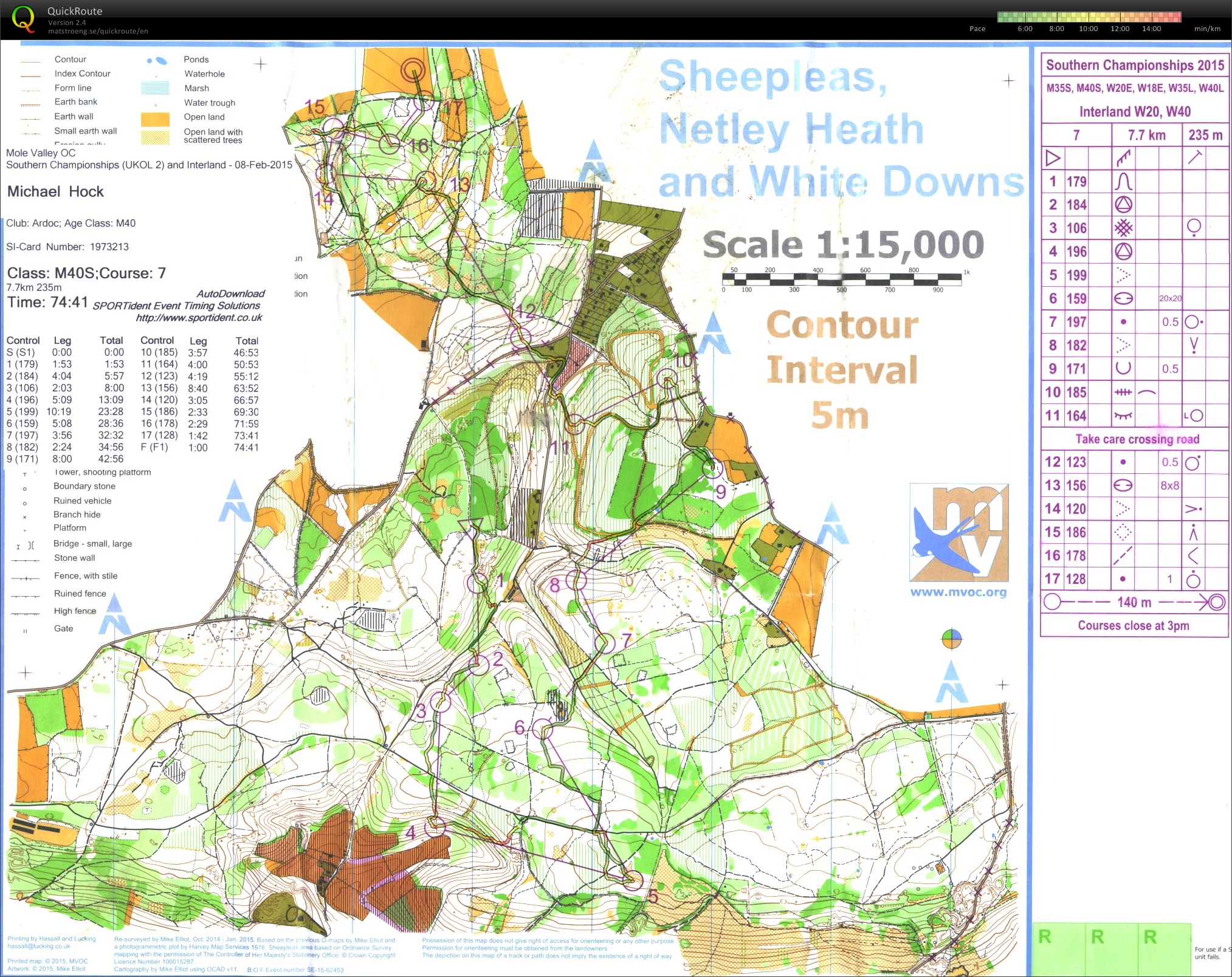The image size is (1232, 977).
Task: Select control circle 2 on the map
Action: 479,664
